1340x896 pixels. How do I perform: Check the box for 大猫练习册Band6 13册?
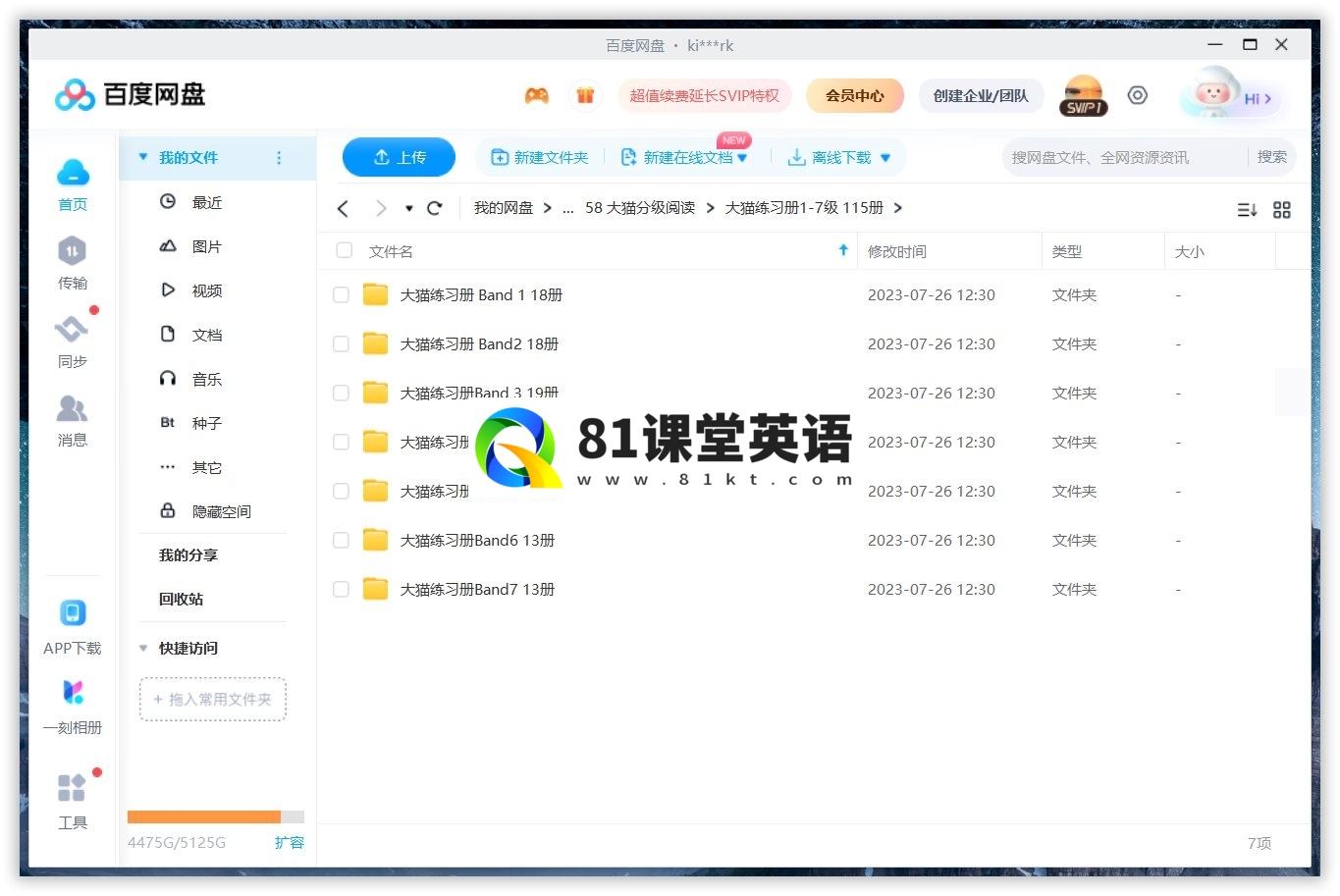(341, 540)
